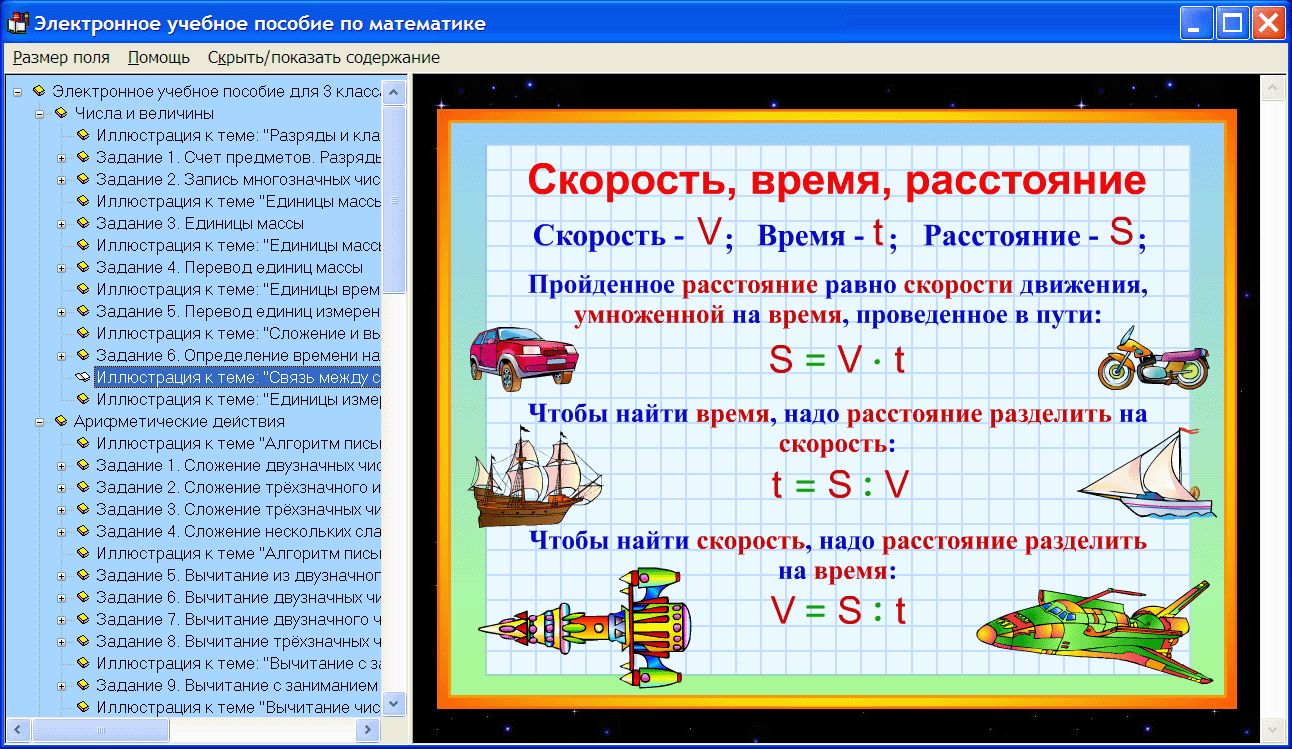Open the 'Размер поля' menu

pyautogui.click(x=61, y=58)
